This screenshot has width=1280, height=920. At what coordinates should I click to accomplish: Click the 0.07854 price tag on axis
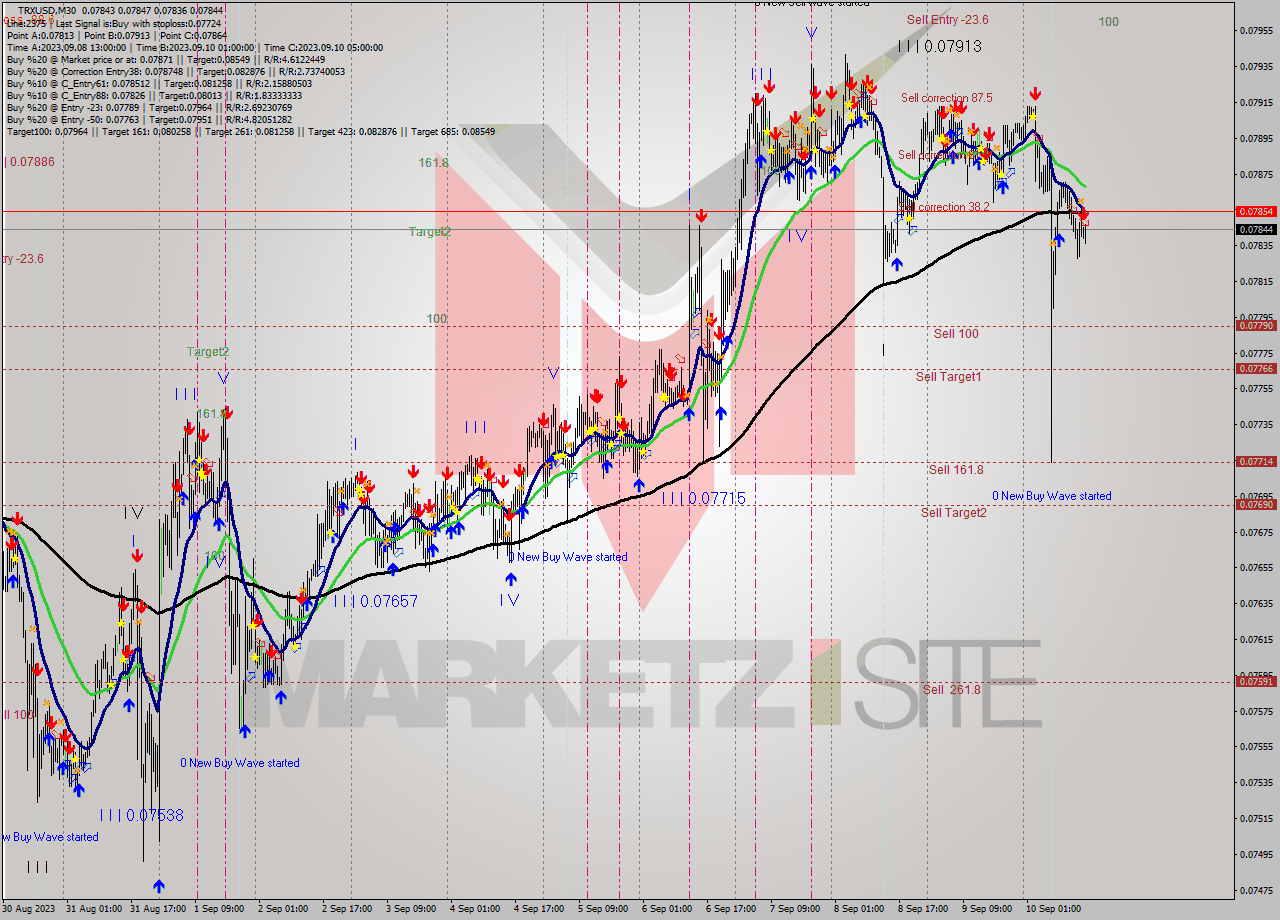(1256, 212)
